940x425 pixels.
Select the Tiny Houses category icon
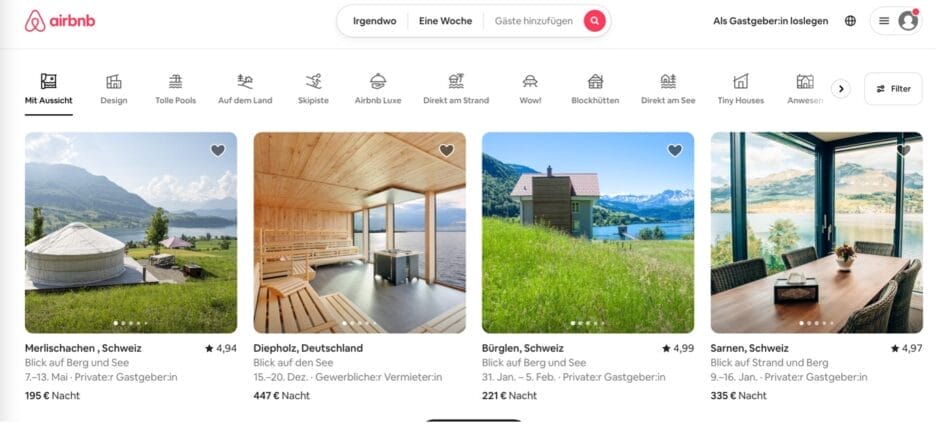point(740,81)
